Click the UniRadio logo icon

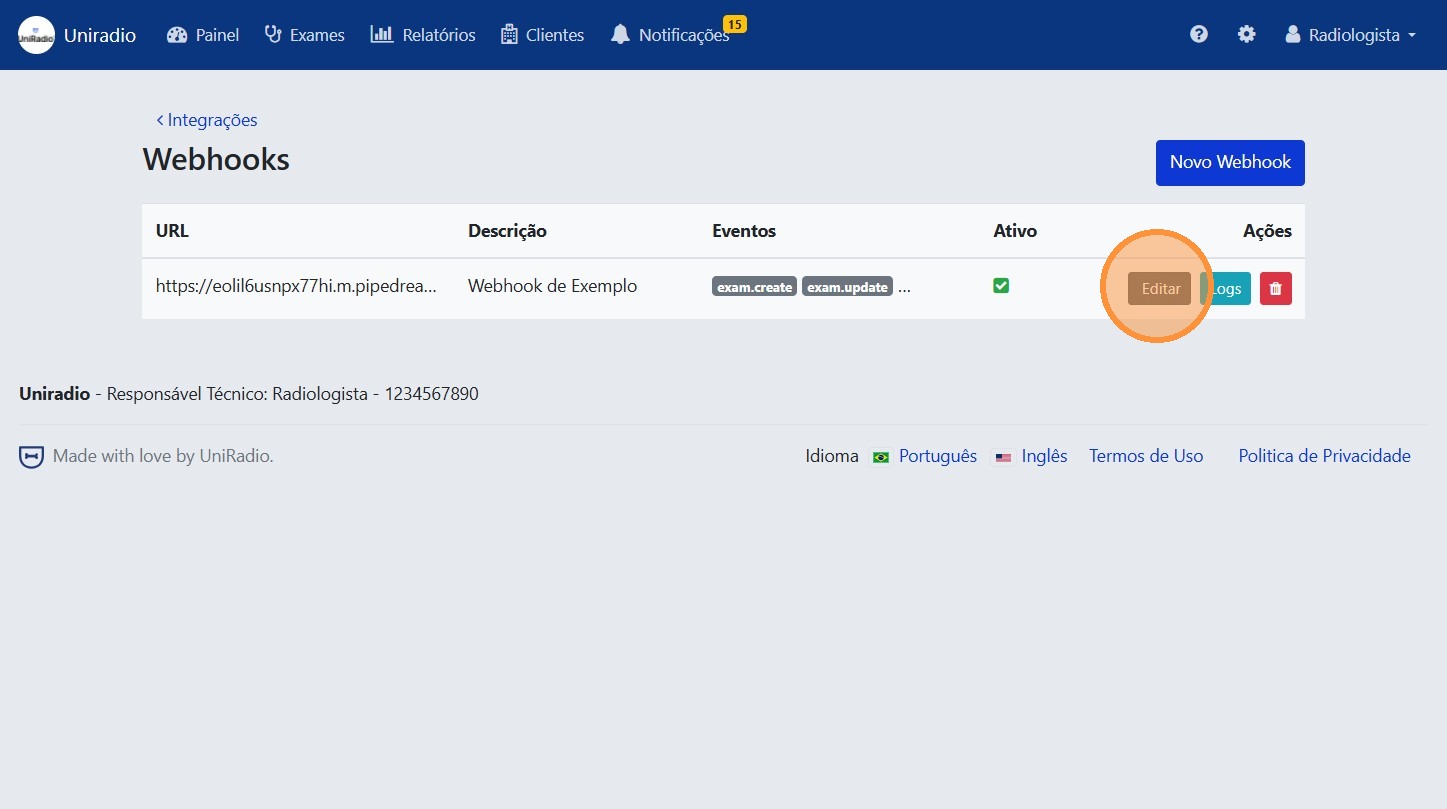point(35,34)
